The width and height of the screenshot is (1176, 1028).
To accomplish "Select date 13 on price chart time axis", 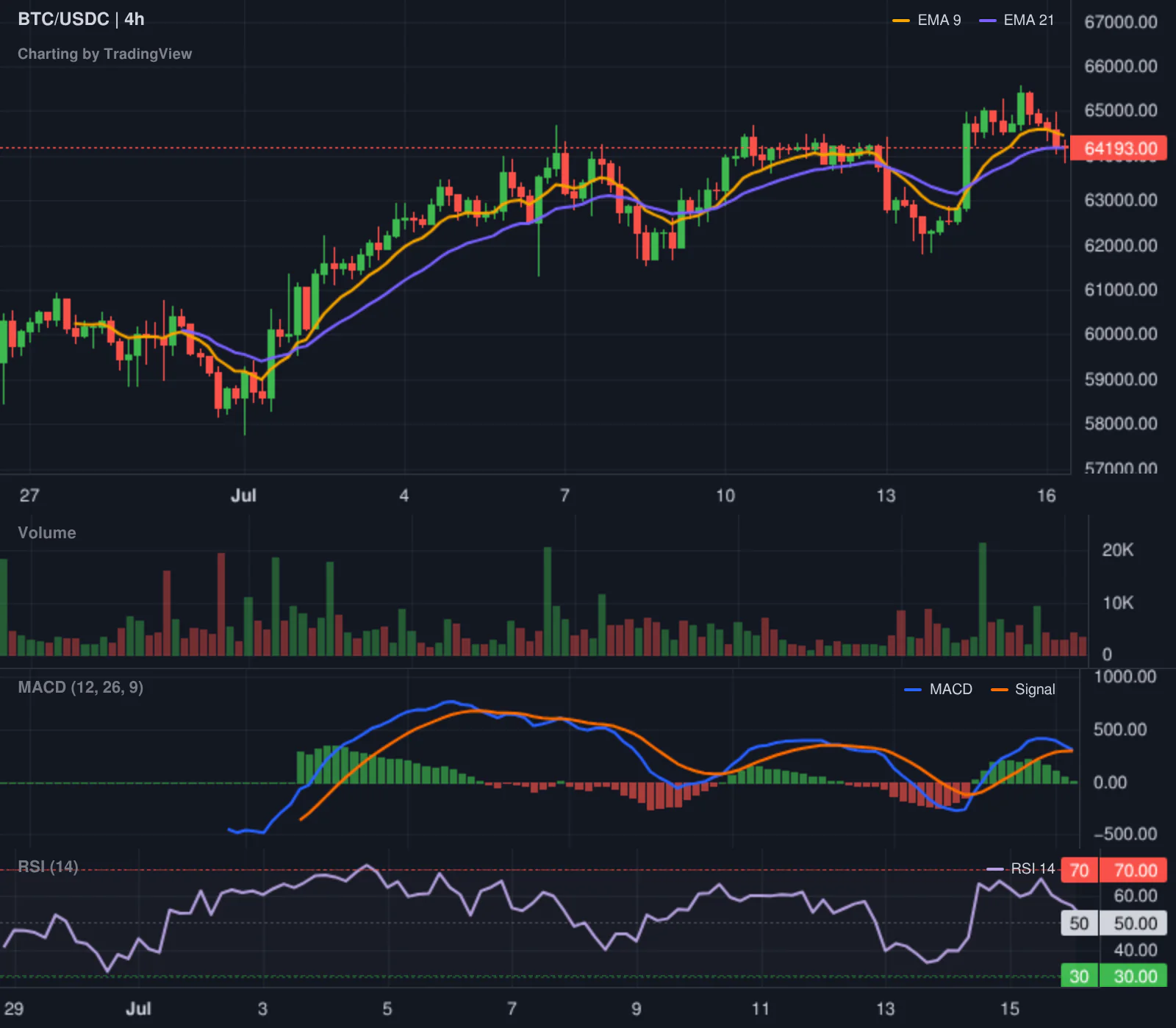I will click(886, 496).
